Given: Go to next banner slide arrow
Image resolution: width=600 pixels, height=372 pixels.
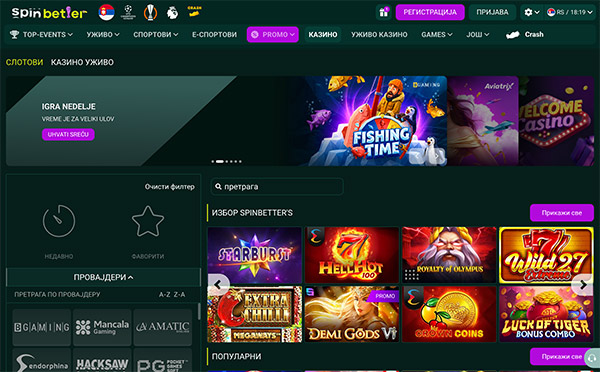Looking at the screenshot, I should pos(437,156).
